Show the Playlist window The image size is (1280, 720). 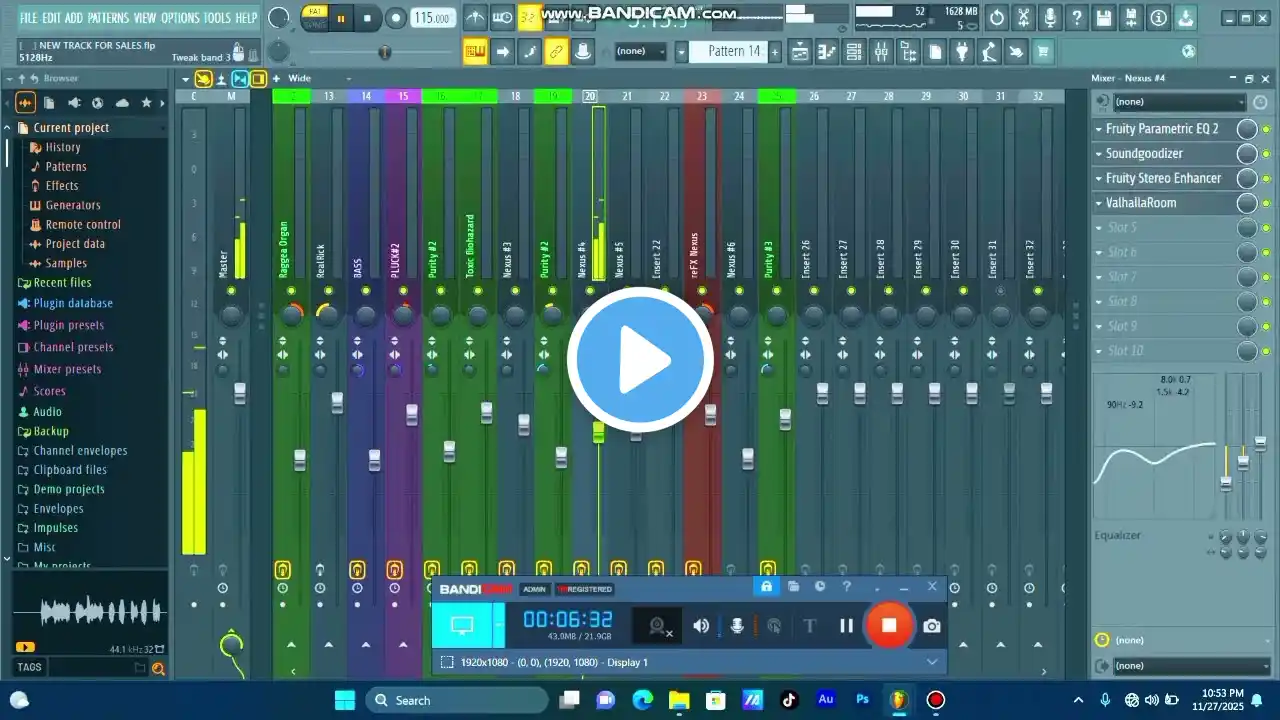800,52
